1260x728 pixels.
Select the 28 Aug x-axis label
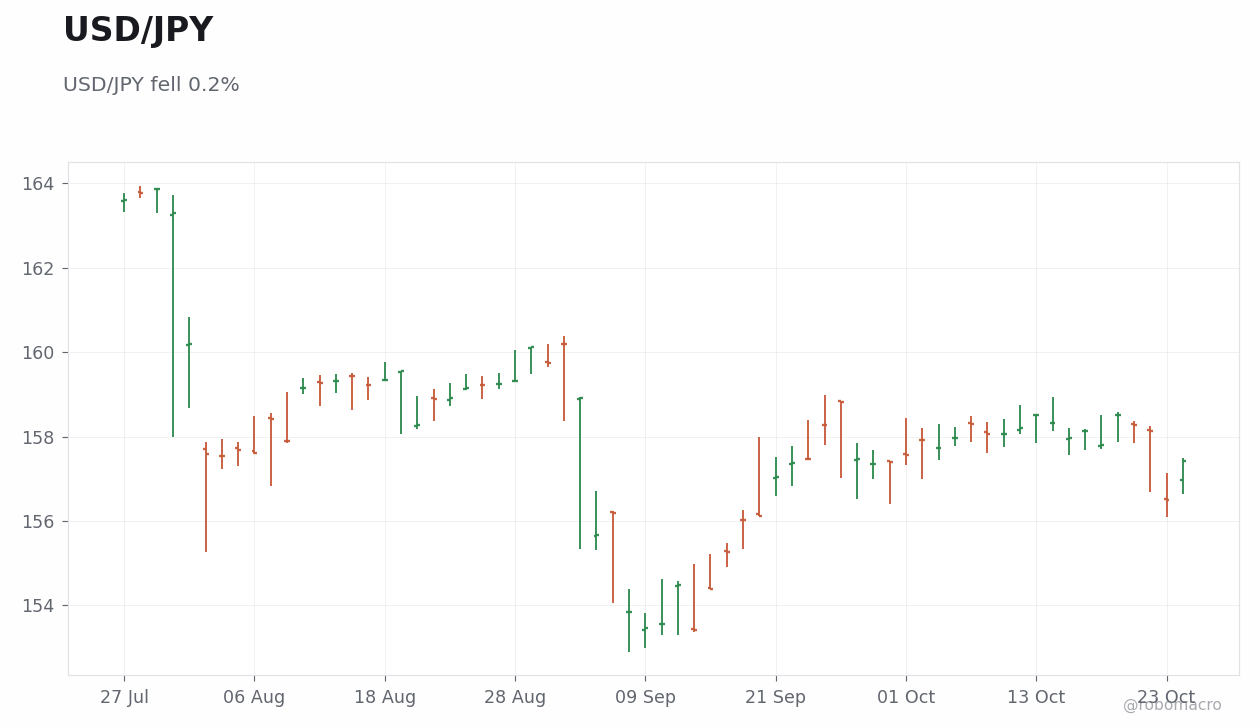[x=515, y=697]
